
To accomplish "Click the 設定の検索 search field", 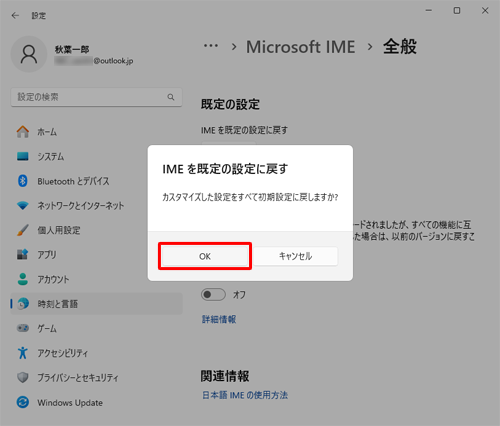I will 96,97.
